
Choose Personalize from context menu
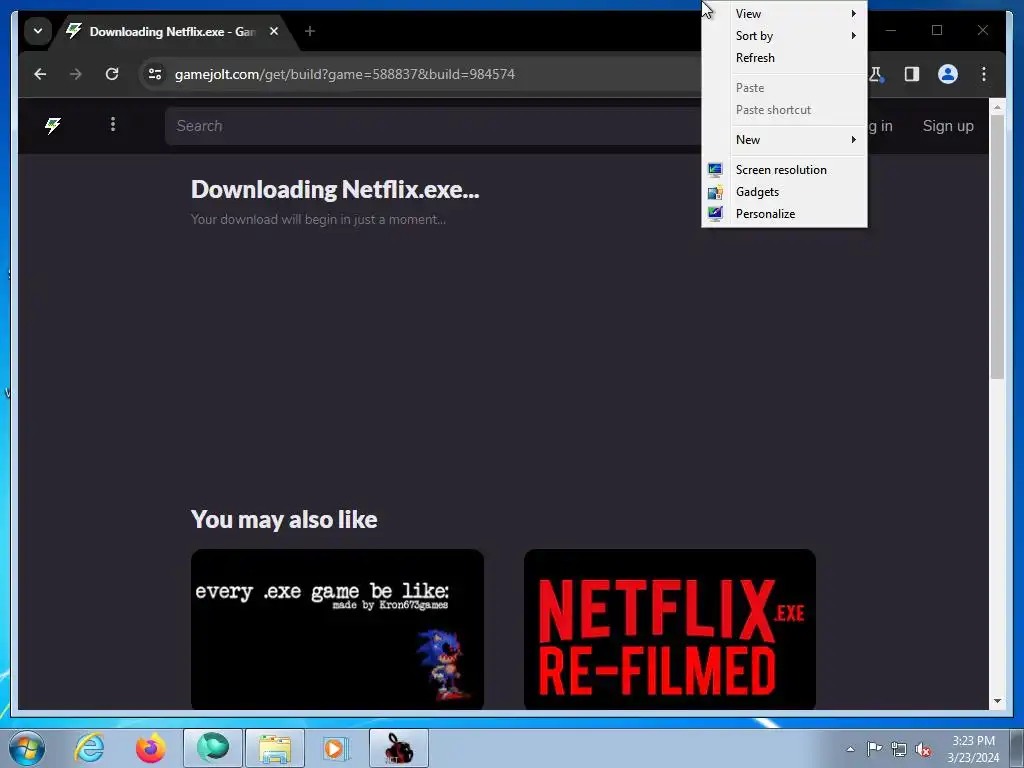coord(784,214)
